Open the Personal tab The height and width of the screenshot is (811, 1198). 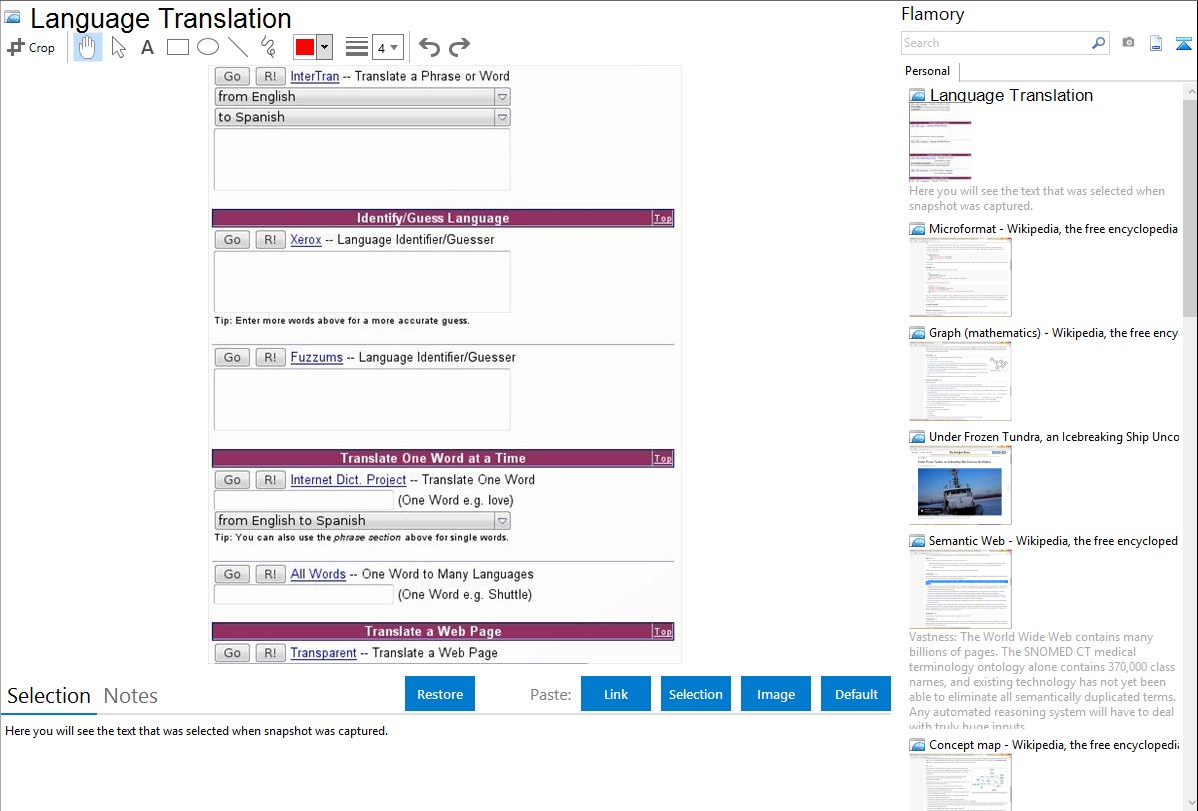(x=927, y=71)
